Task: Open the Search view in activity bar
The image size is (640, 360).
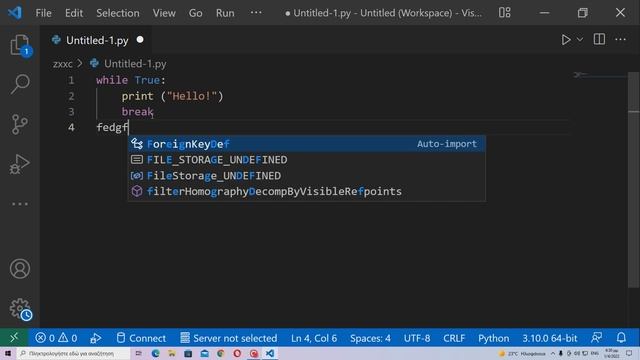Action: [20, 84]
